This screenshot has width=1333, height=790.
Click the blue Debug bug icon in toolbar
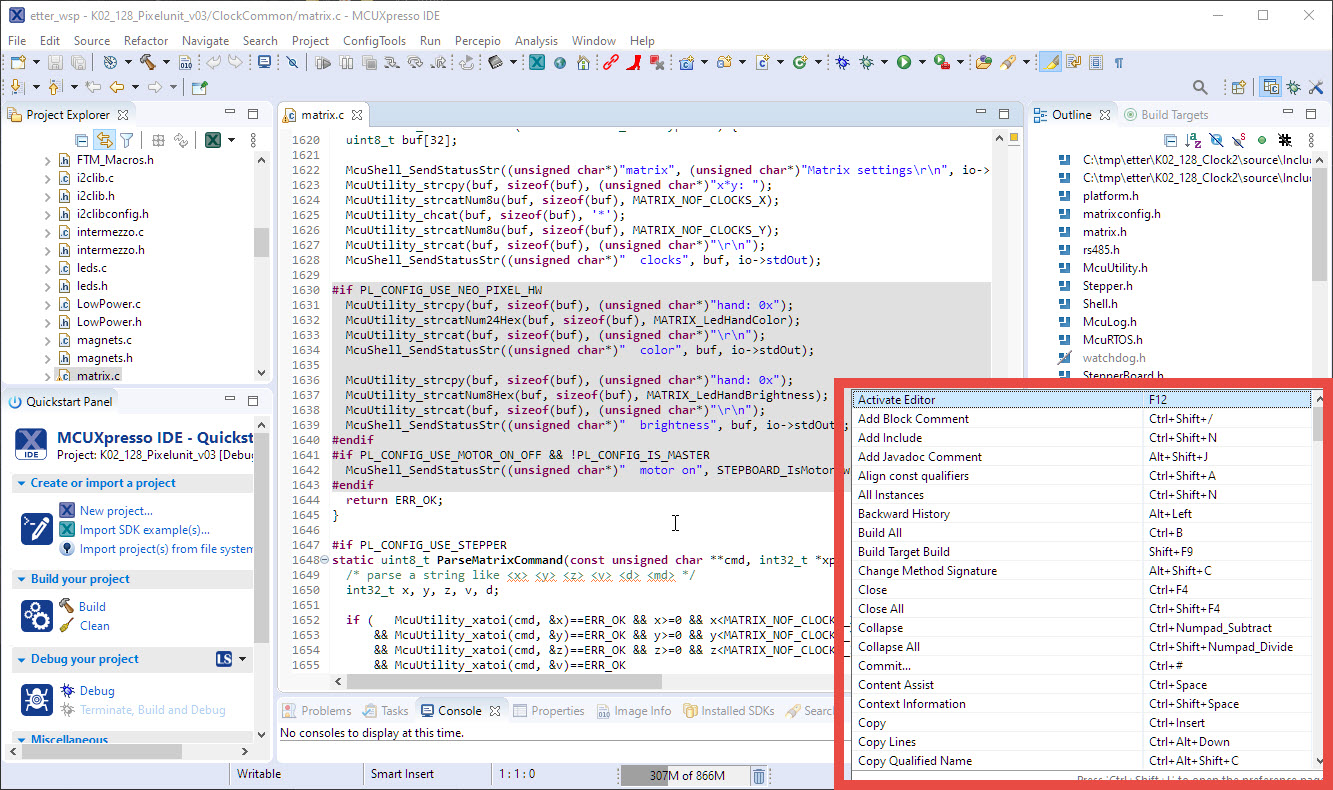click(843, 62)
